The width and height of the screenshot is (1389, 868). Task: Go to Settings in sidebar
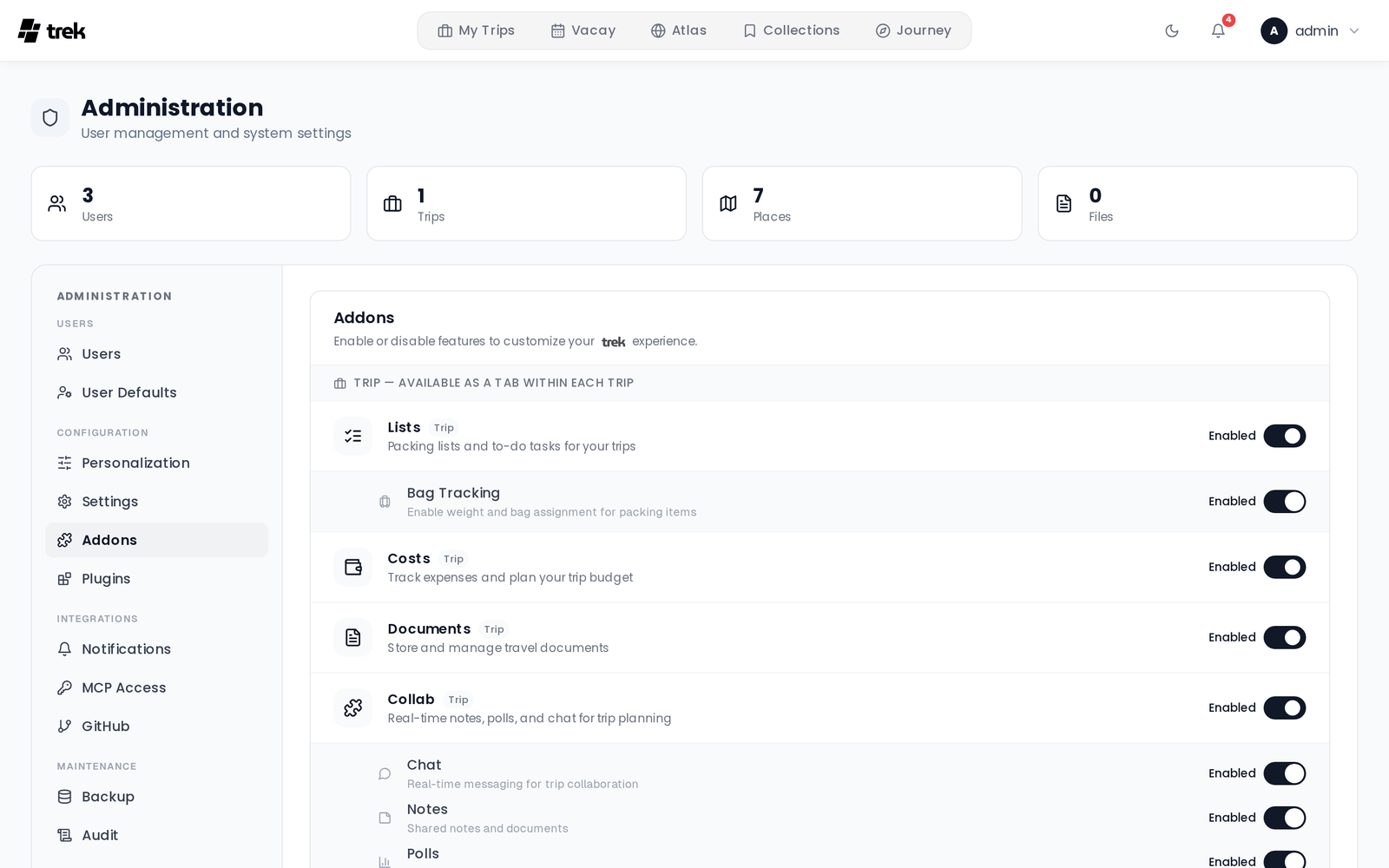pyautogui.click(x=156, y=502)
